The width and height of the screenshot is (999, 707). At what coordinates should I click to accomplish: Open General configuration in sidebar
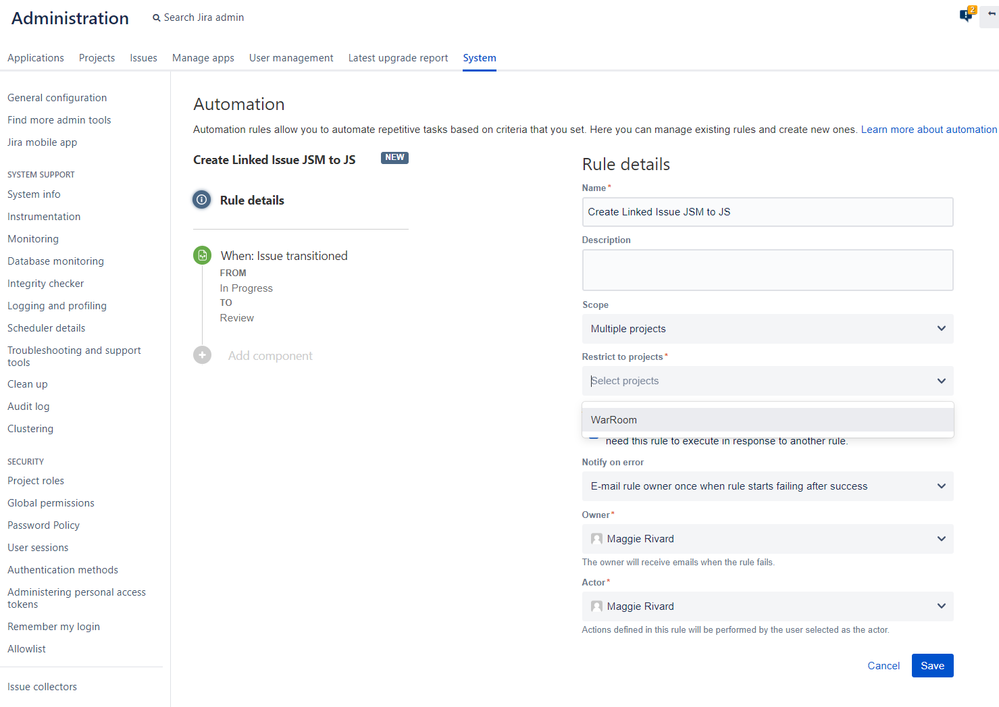point(57,97)
